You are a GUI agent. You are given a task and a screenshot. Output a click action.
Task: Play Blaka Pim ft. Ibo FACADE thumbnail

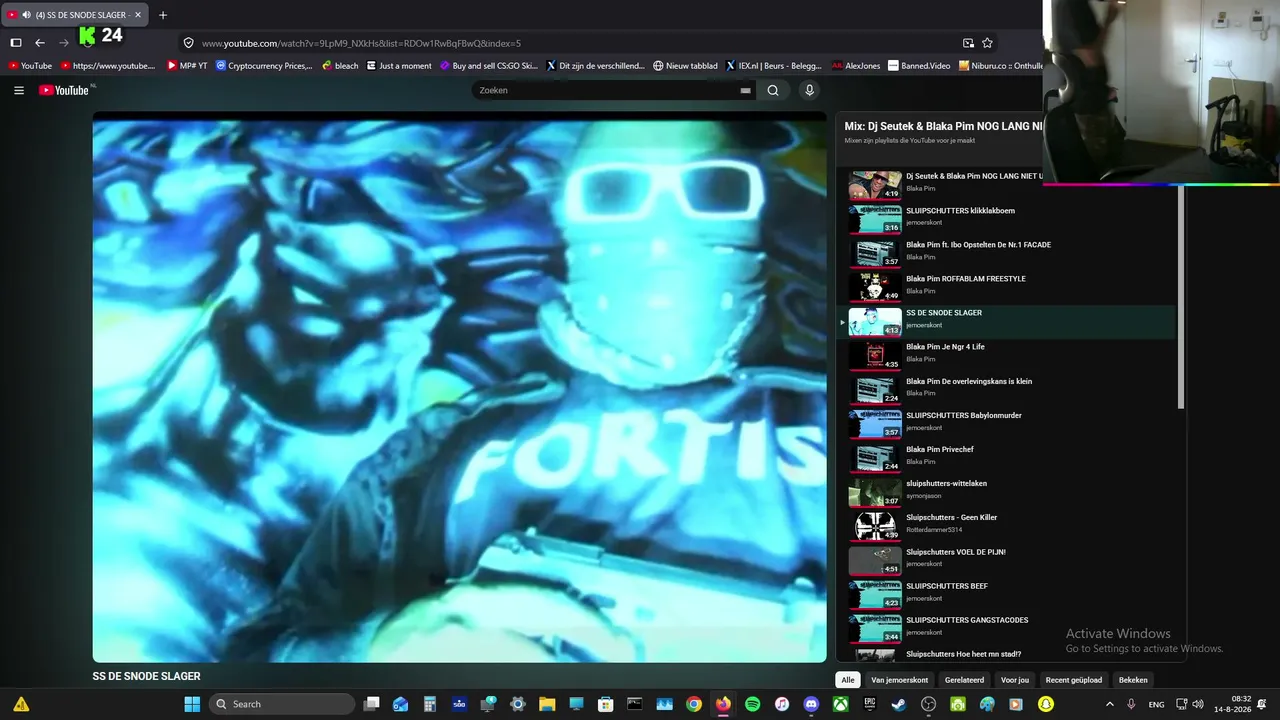[875, 253]
